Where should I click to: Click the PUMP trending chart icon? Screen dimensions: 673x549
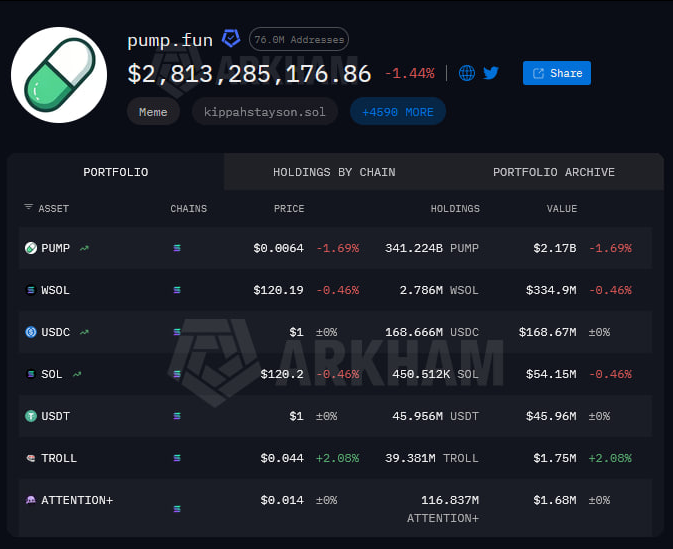tap(84, 248)
